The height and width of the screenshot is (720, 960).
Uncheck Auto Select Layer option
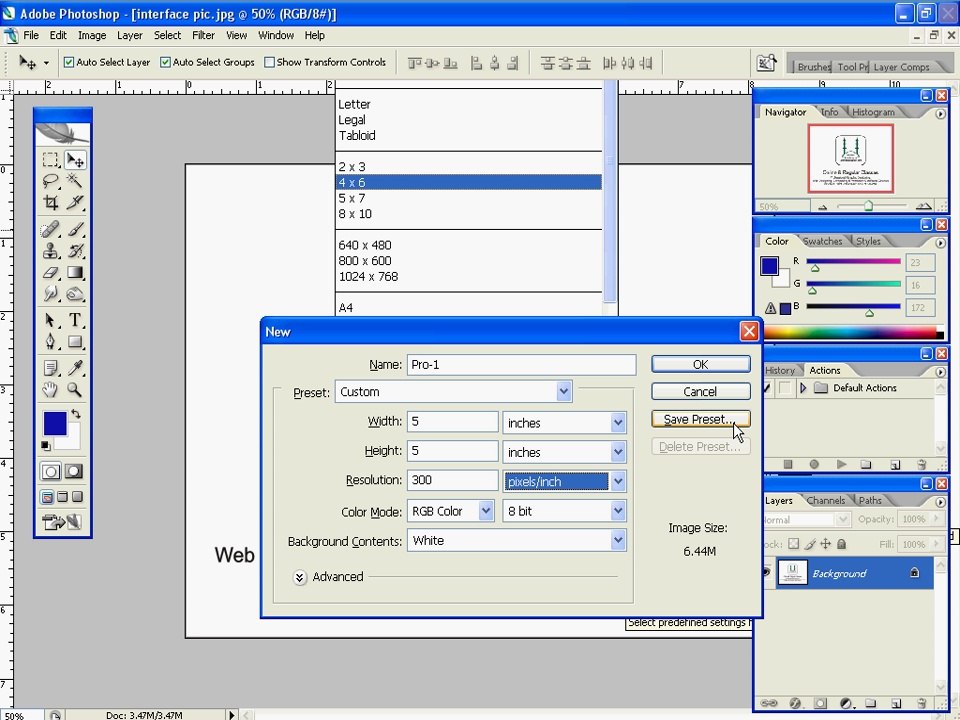[69, 62]
